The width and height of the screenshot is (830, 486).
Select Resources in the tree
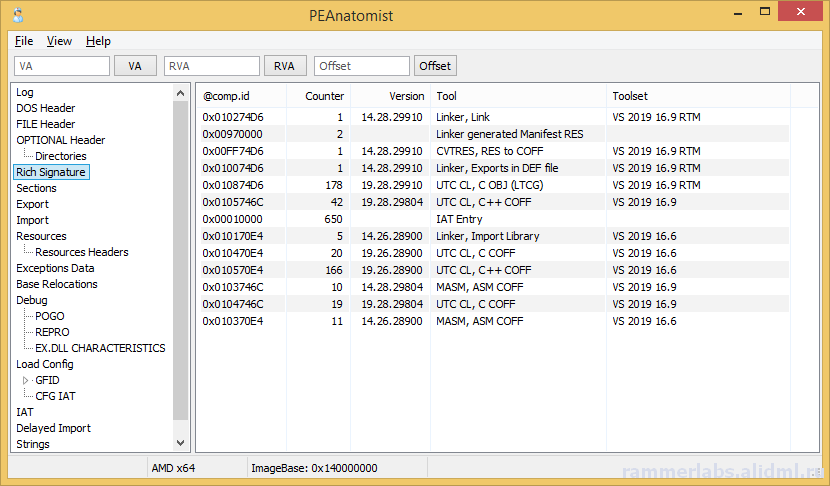[x=41, y=236]
